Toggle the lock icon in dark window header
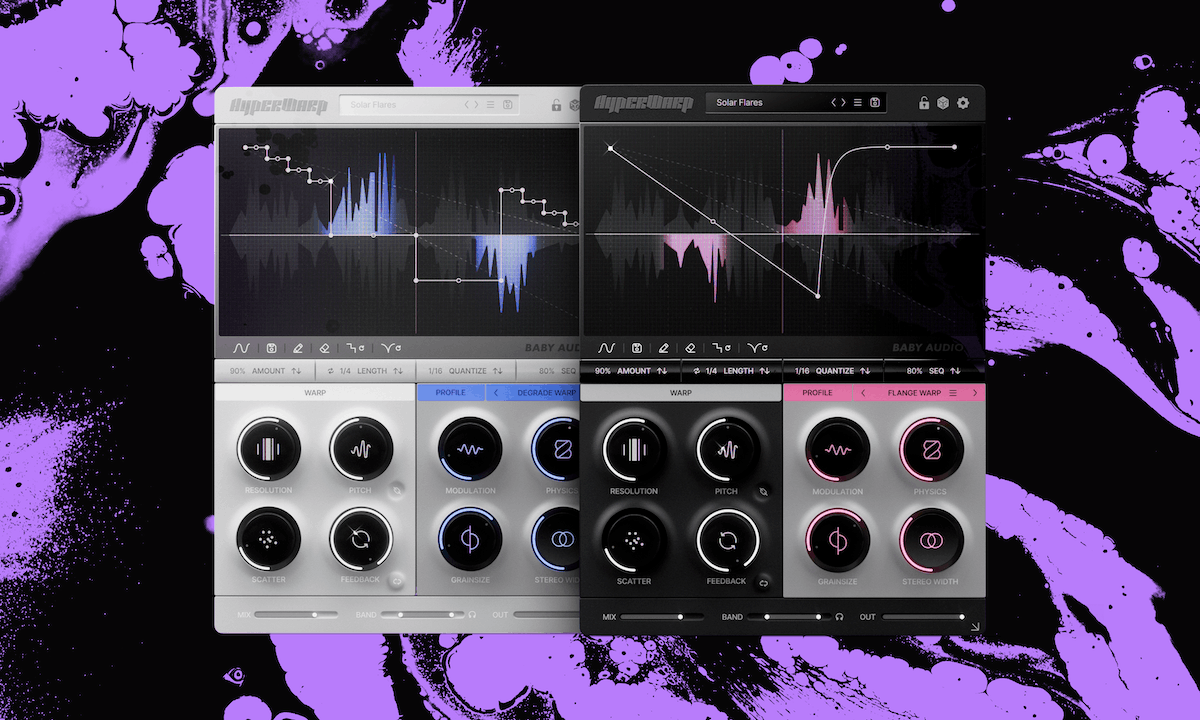Viewport: 1200px width, 720px height. point(925,102)
